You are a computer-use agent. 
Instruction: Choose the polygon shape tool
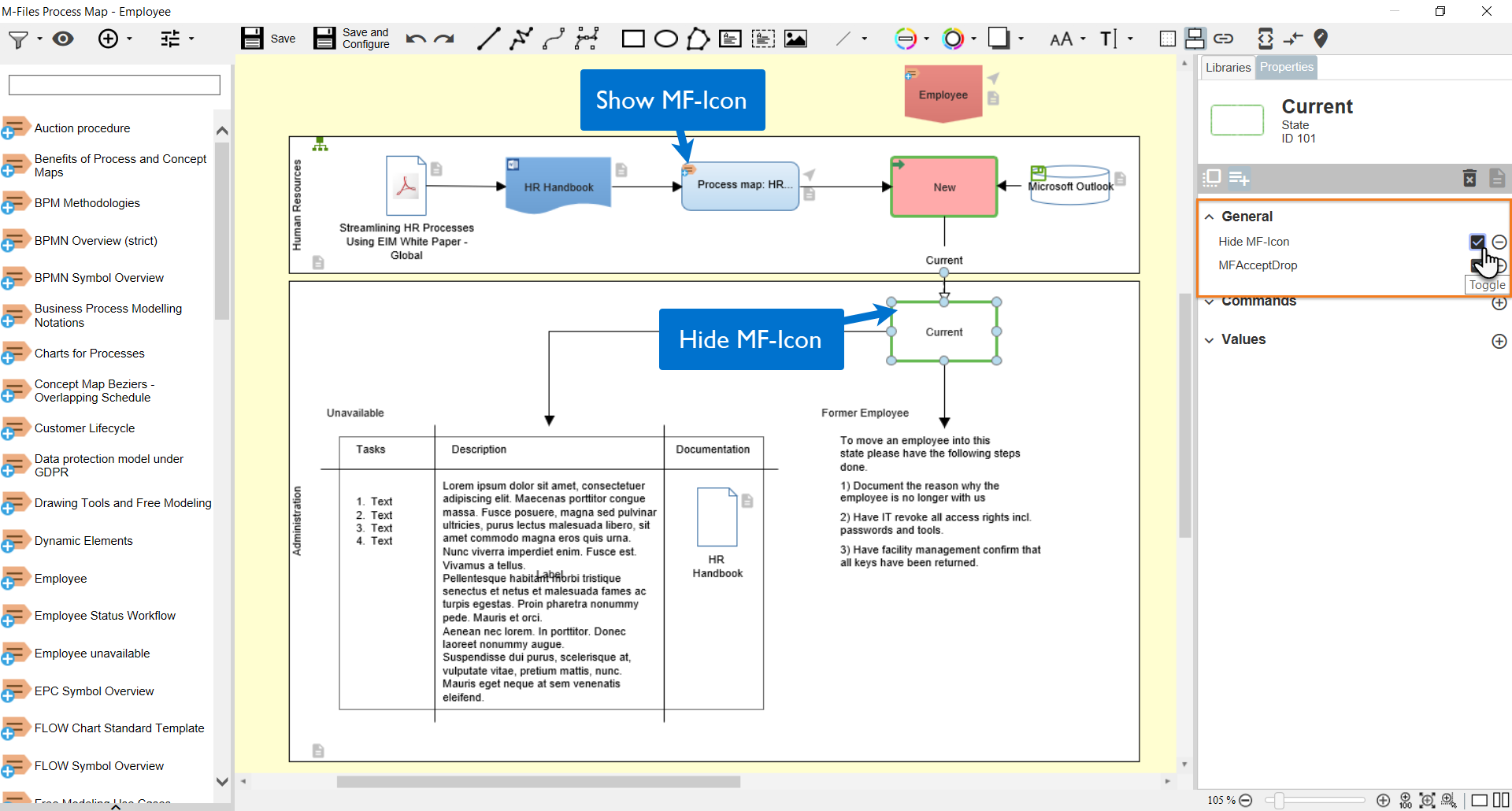698,39
